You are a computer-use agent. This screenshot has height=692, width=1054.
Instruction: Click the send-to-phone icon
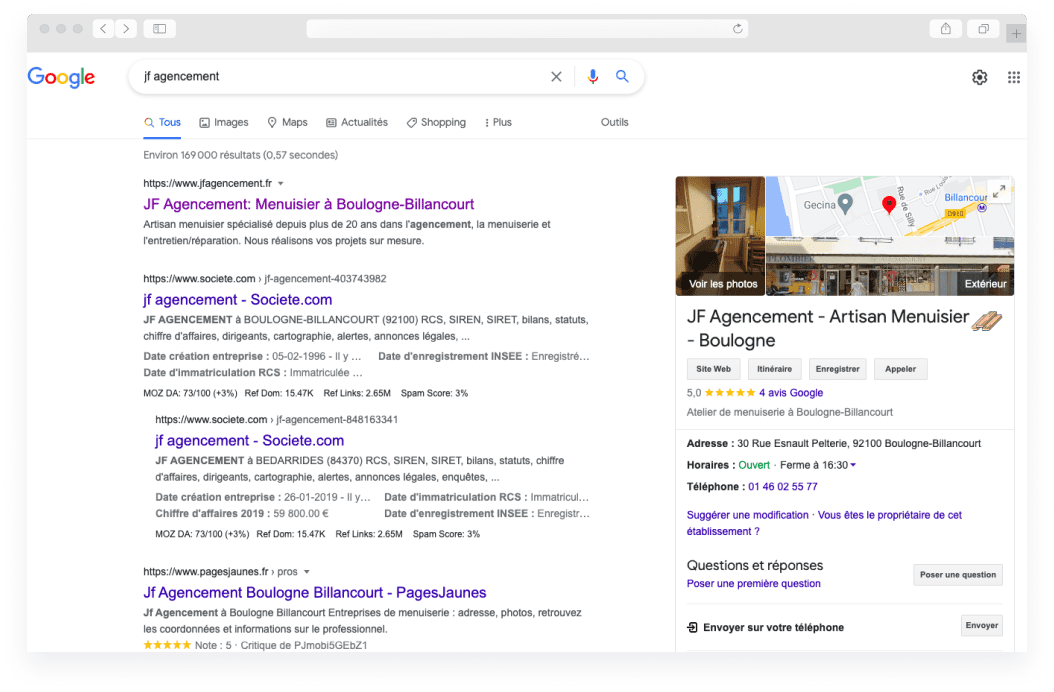tap(692, 627)
